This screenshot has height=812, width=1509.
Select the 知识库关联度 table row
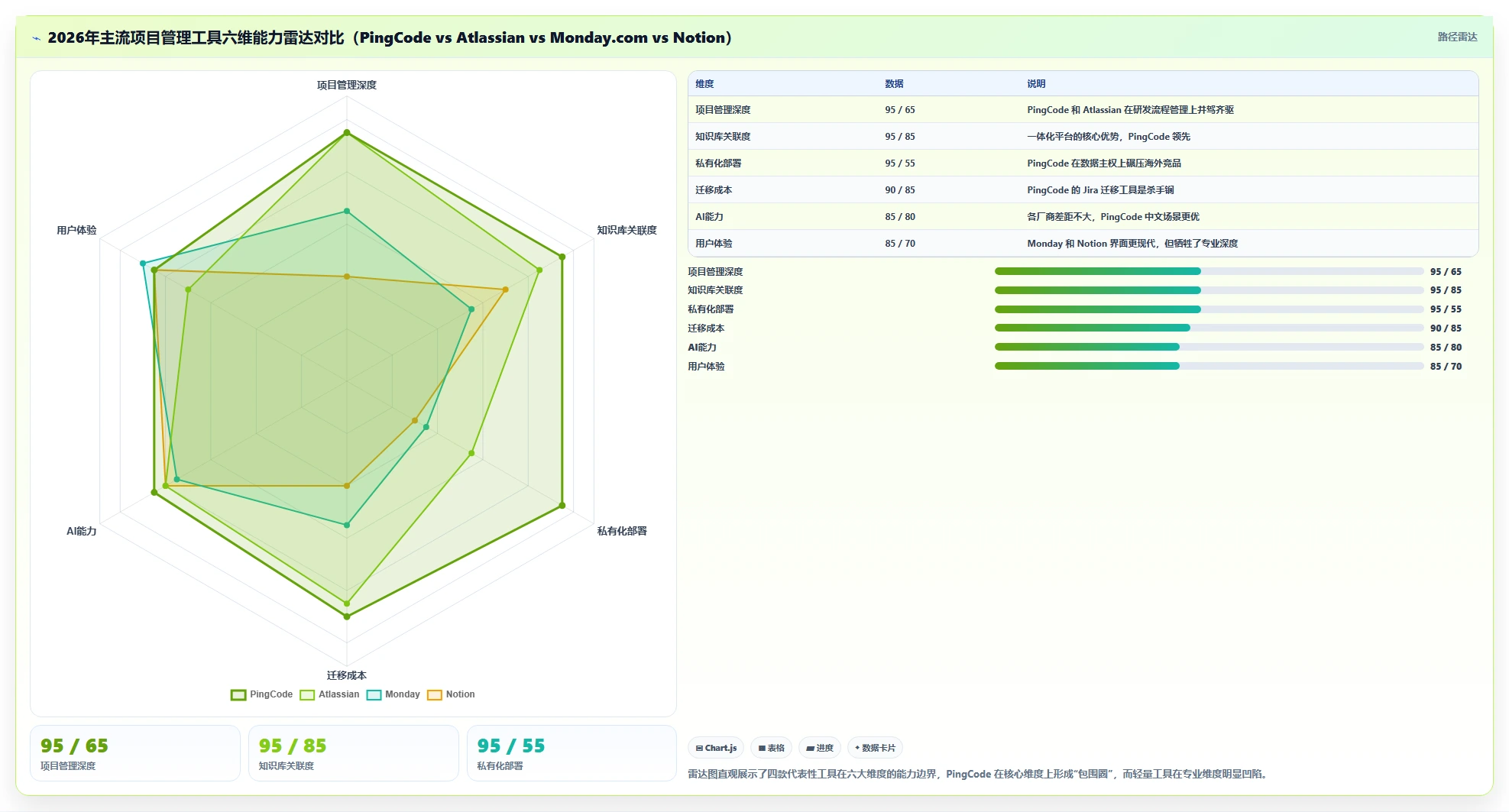[x=1083, y=137]
